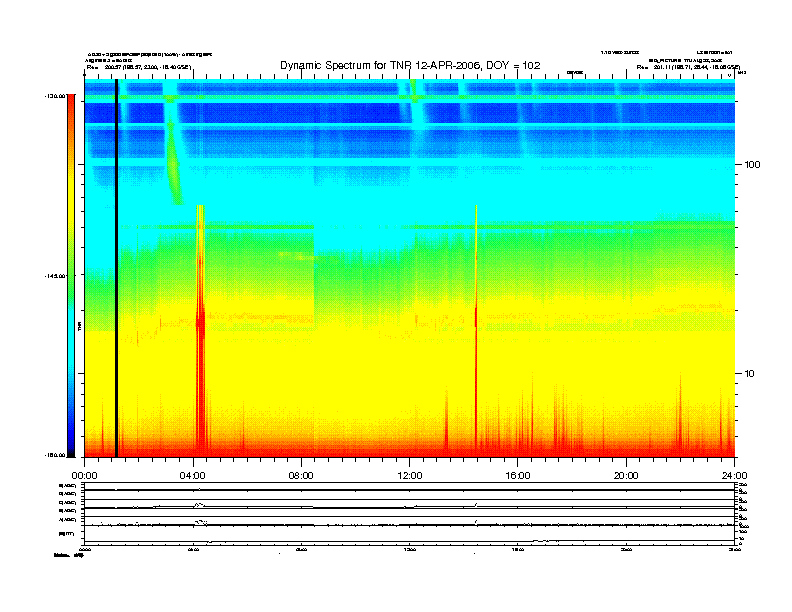This screenshot has height=612, width=792.
Task: Click the 16:00 time axis label
Action: pyautogui.click(x=518, y=476)
